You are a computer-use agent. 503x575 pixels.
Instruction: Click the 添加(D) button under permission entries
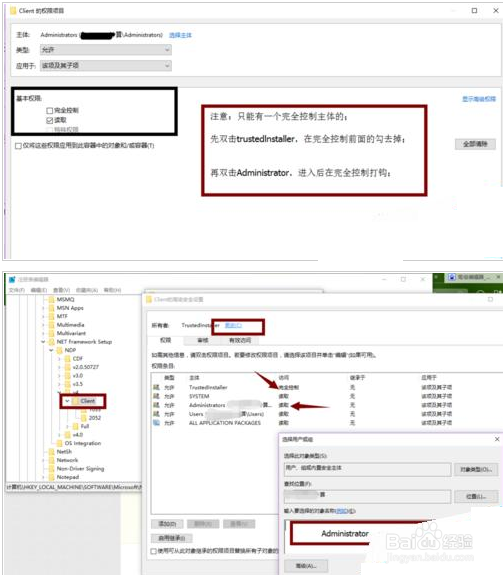point(167,524)
